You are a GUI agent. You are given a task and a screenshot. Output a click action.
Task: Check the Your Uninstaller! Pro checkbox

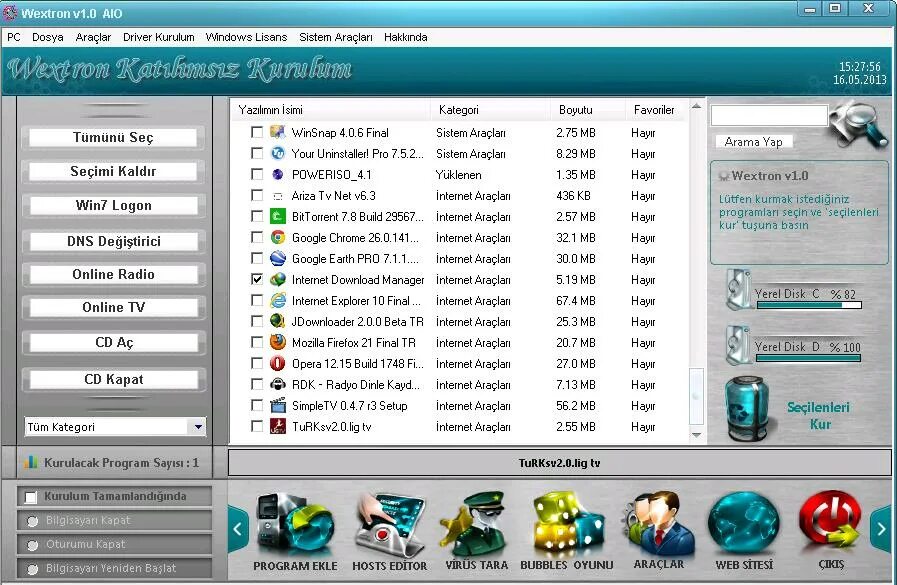pos(257,153)
